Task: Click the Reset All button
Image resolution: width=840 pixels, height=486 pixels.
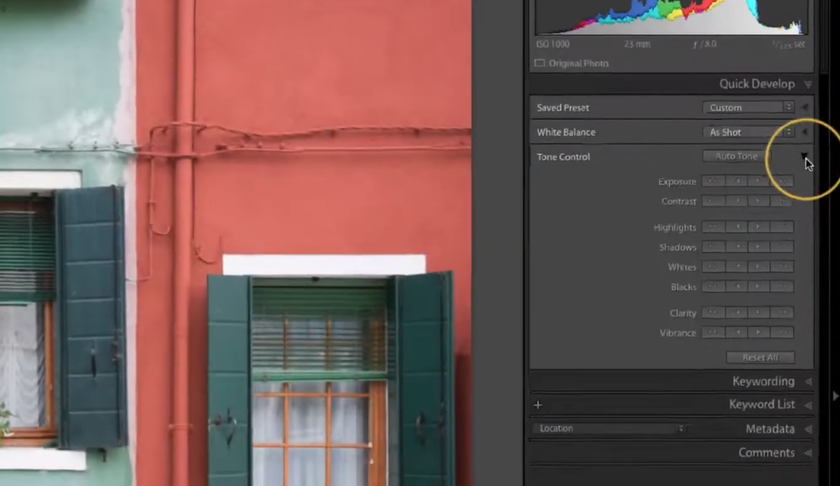Action: (761, 357)
